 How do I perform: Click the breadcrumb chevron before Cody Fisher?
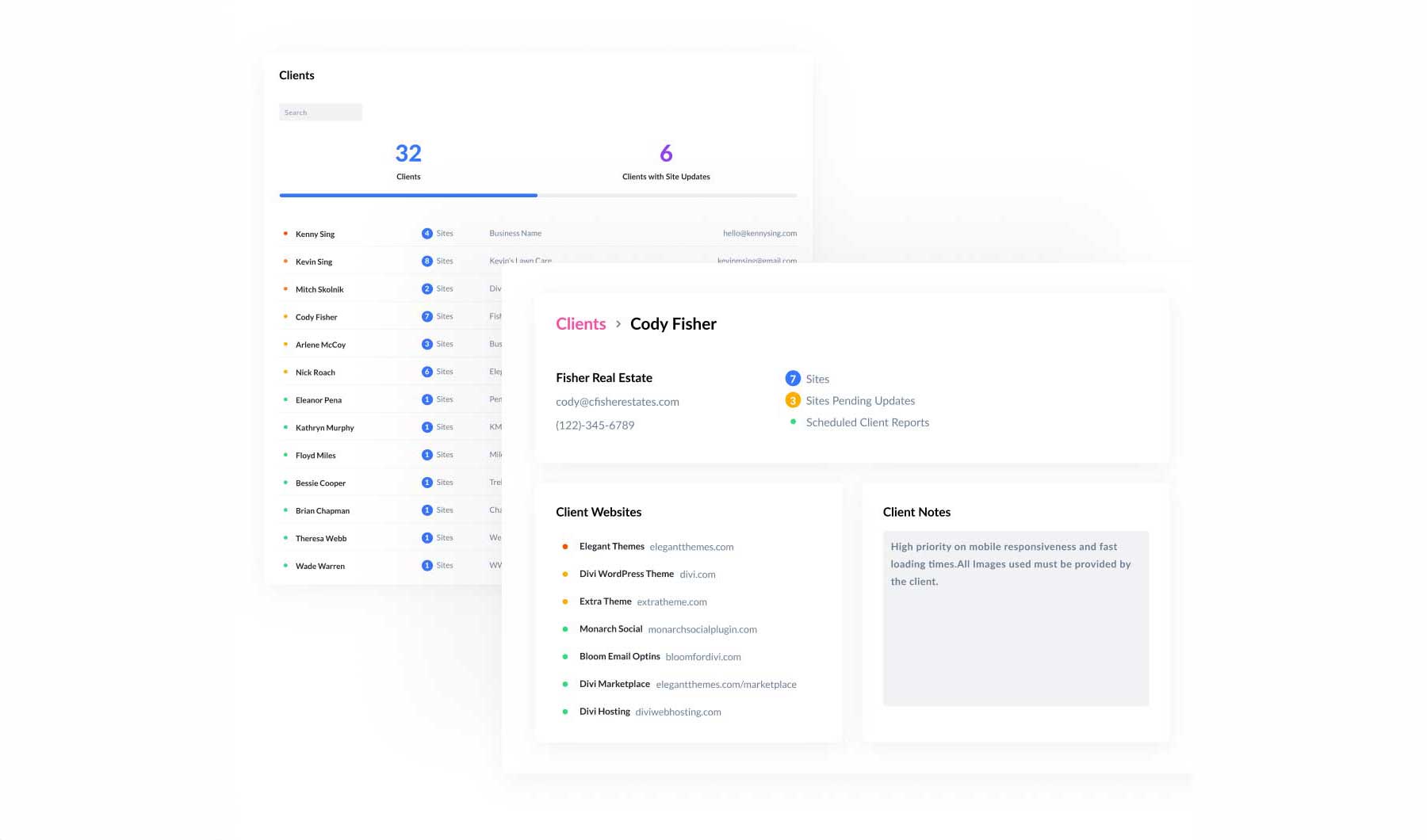point(618,324)
